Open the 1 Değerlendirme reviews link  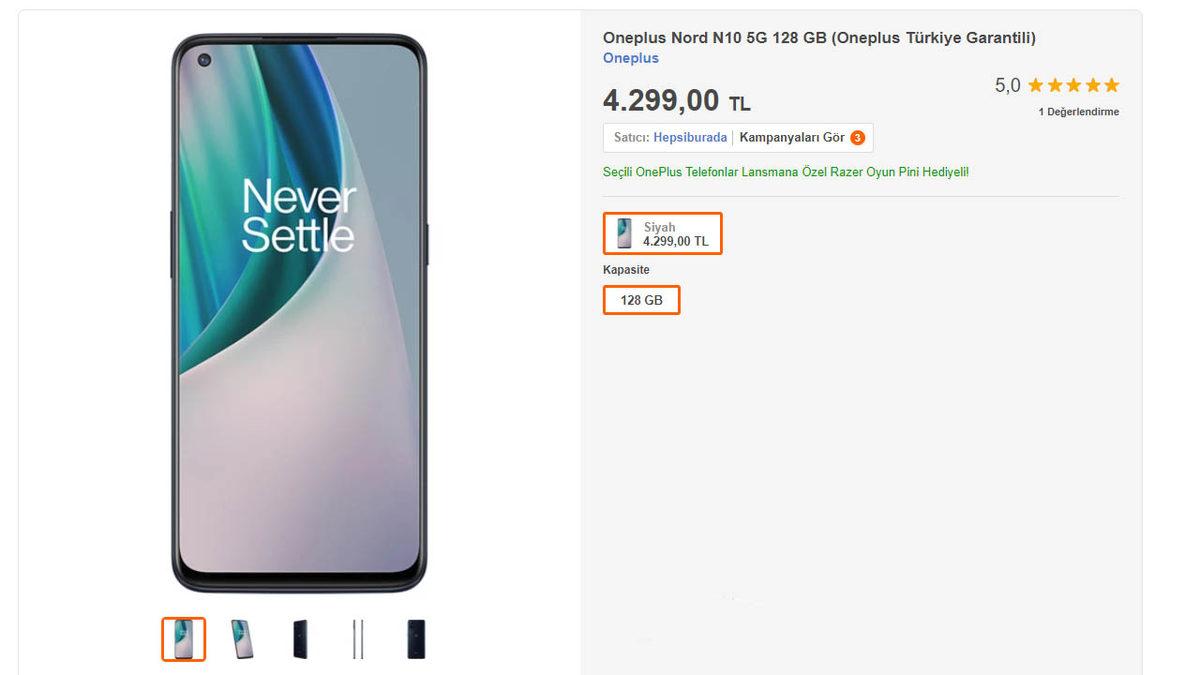coord(1080,111)
